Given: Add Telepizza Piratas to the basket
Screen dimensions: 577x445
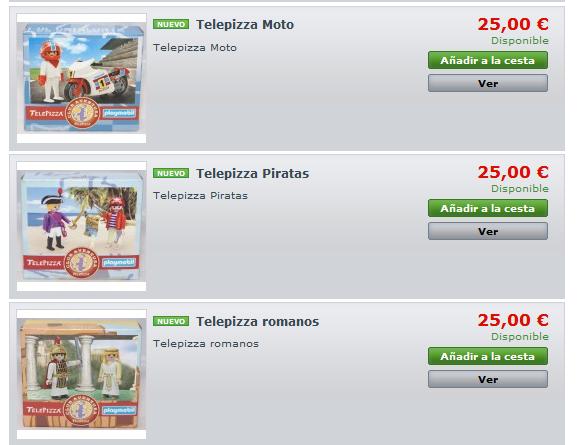Looking at the screenshot, I should pos(488,208).
